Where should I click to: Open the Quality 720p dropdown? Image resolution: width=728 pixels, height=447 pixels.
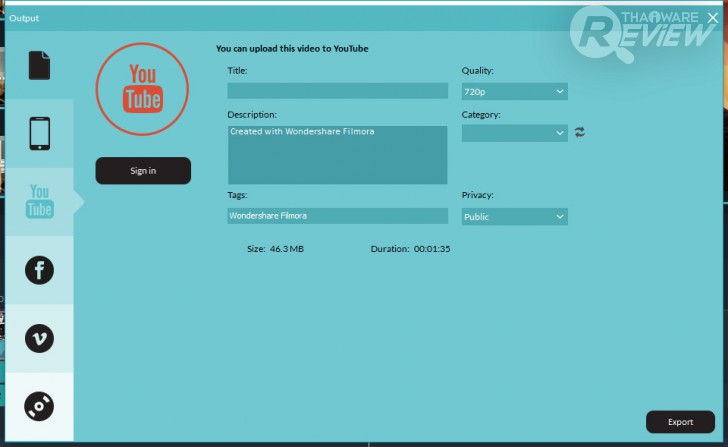coord(514,91)
